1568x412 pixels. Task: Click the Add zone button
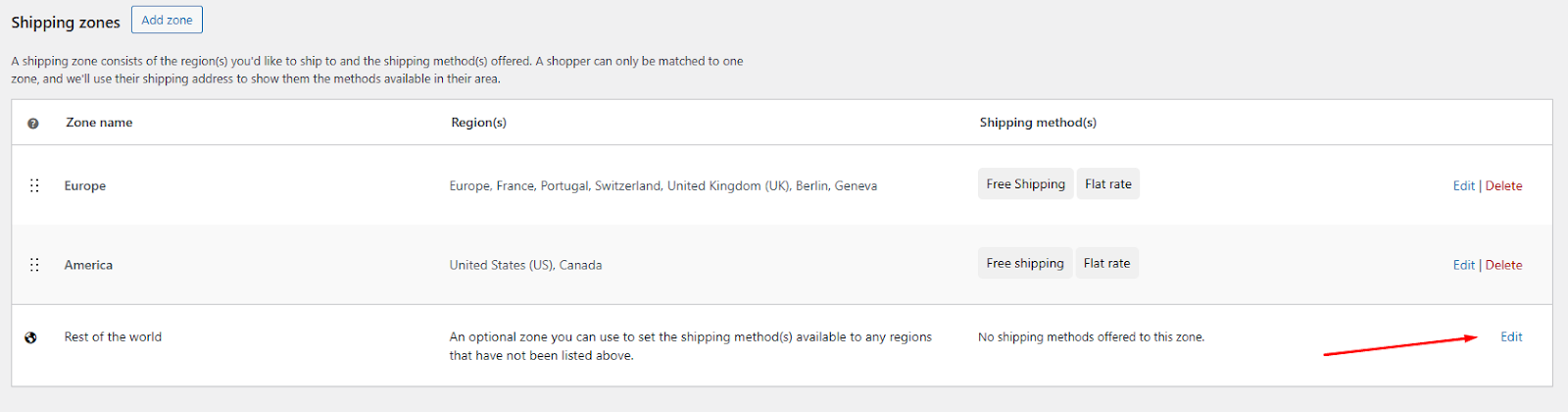167,20
